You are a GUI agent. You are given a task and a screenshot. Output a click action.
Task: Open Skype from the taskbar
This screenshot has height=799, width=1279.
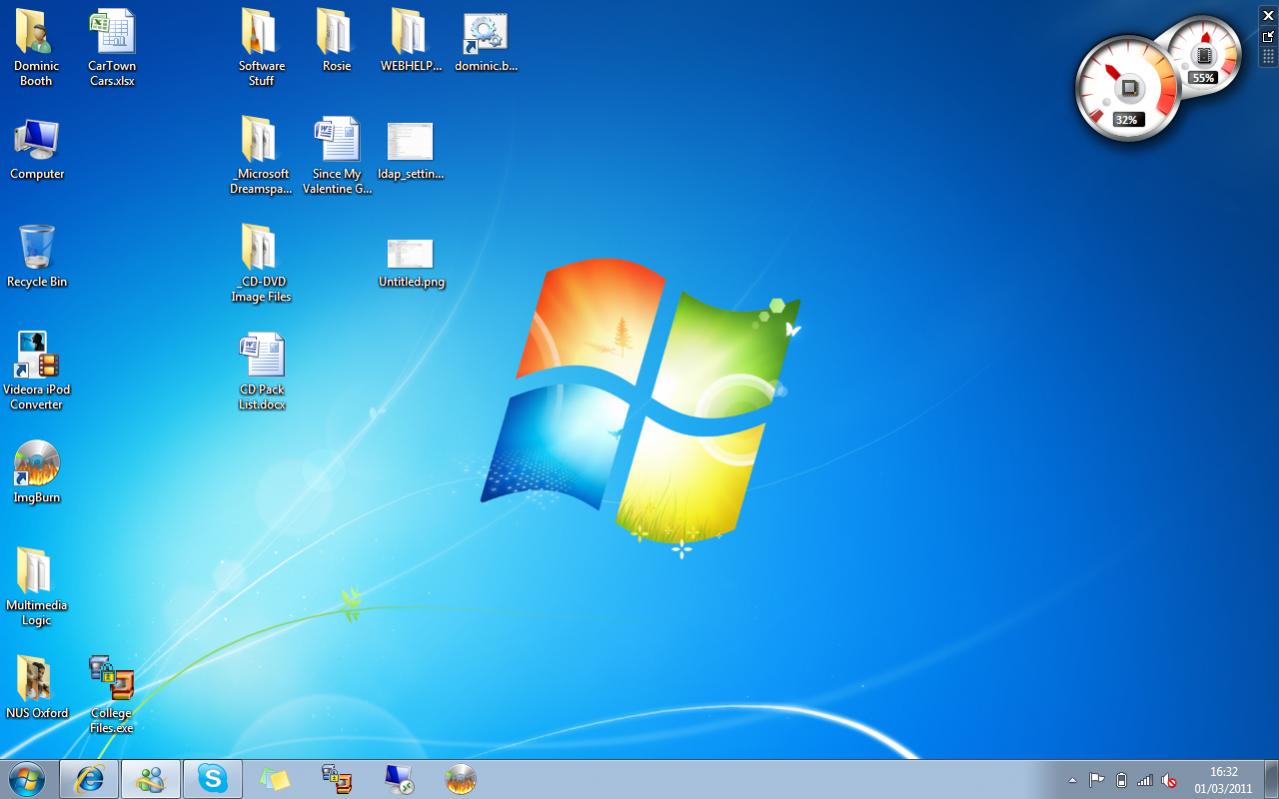point(212,779)
